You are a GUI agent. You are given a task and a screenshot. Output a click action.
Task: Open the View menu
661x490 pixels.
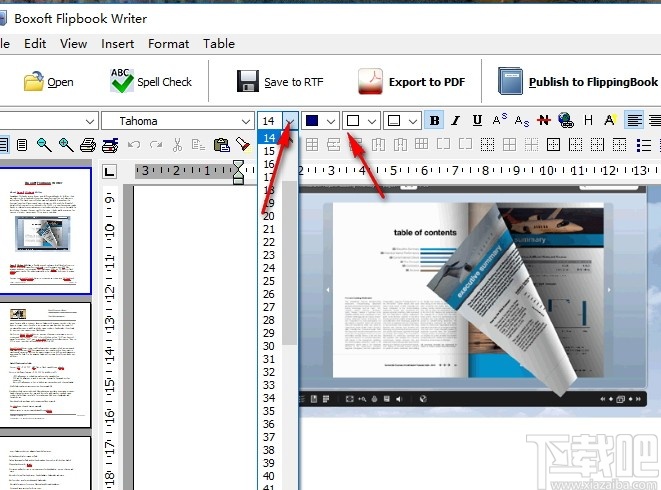(73, 43)
